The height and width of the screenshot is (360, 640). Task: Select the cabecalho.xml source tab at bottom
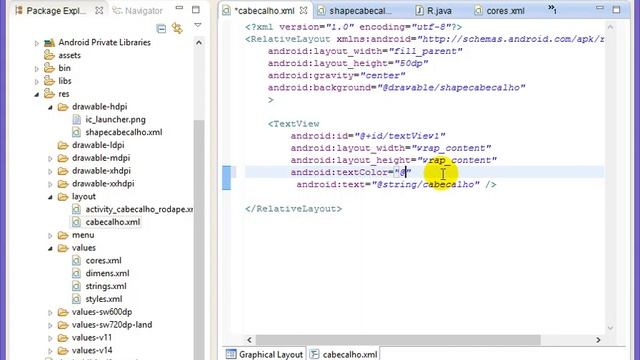click(x=344, y=354)
